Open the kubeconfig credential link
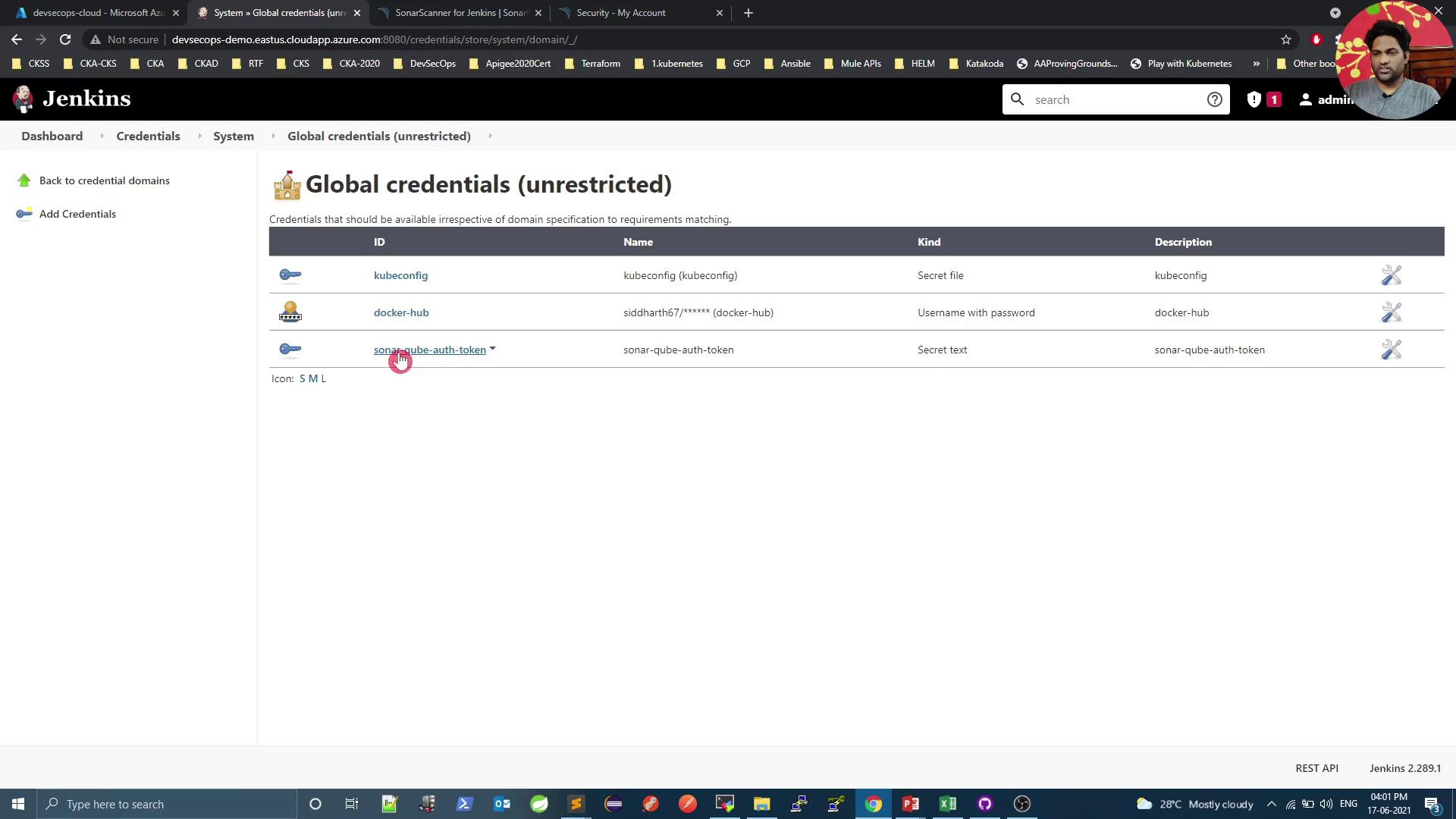The image size is (1456, 819). 400,275
